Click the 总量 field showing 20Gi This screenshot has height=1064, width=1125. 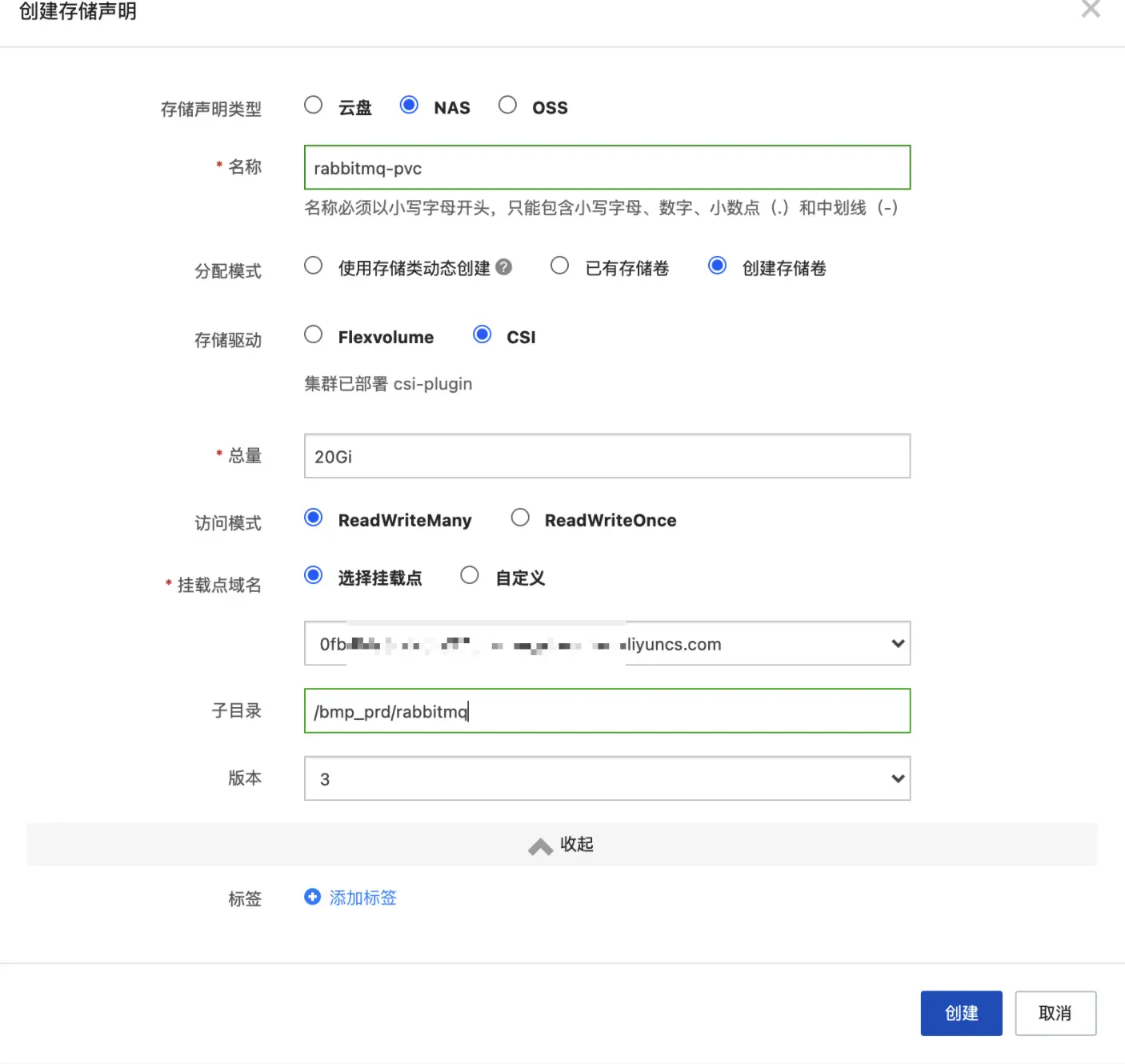pos(607,456)
